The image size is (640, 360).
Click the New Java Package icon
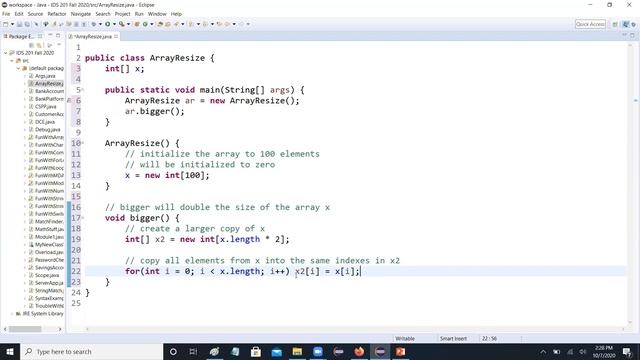click(x=137, y=24)
